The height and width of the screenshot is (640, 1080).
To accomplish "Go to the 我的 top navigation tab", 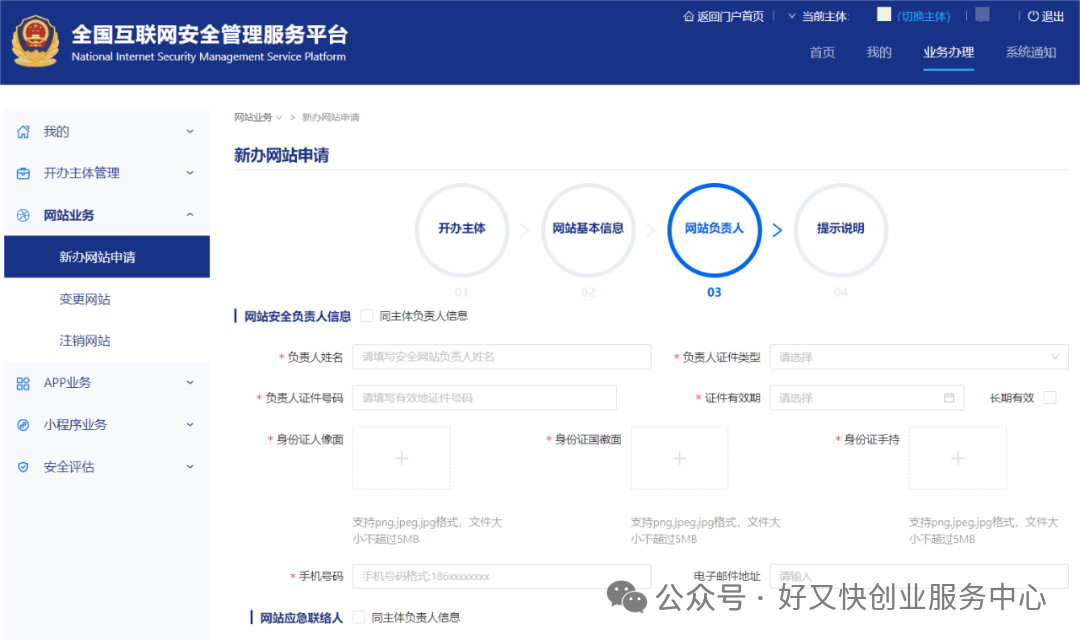I will (879, 52).
